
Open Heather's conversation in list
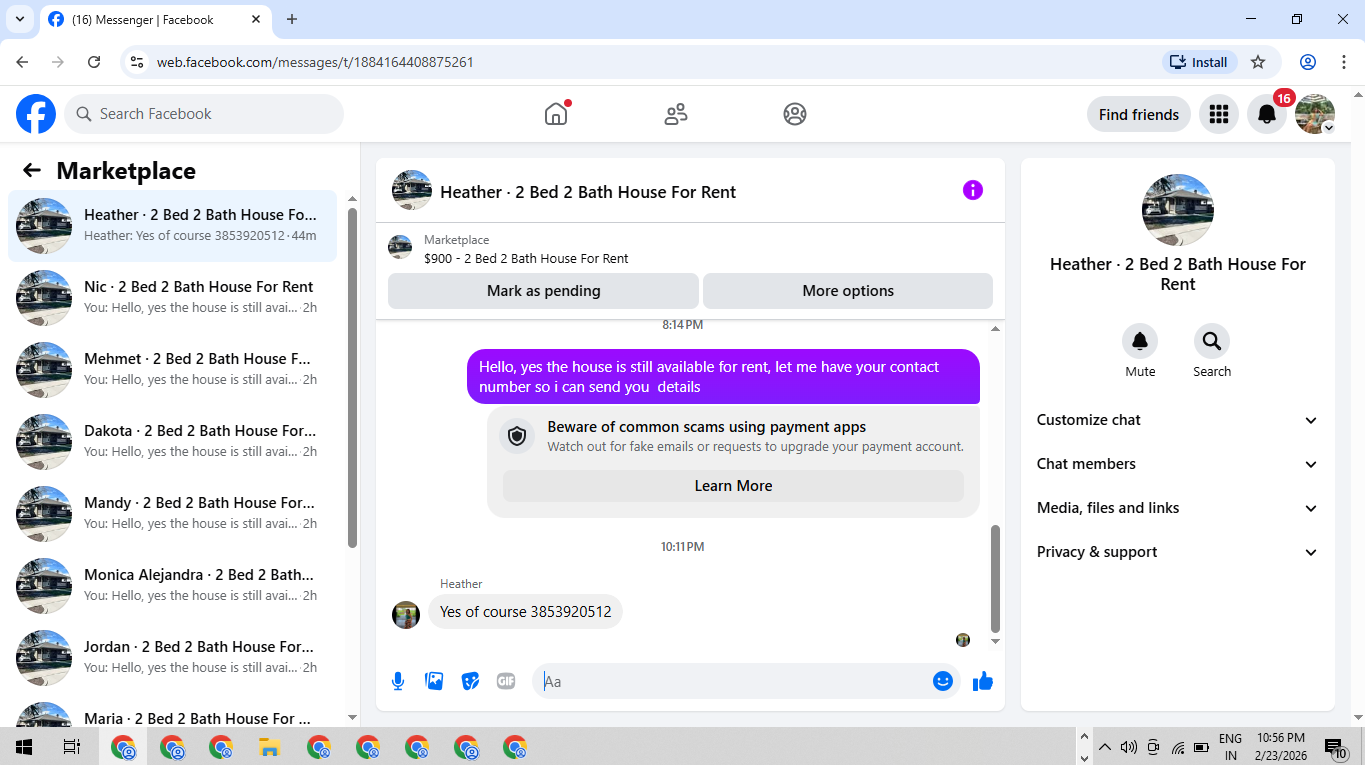pos(172,226)
